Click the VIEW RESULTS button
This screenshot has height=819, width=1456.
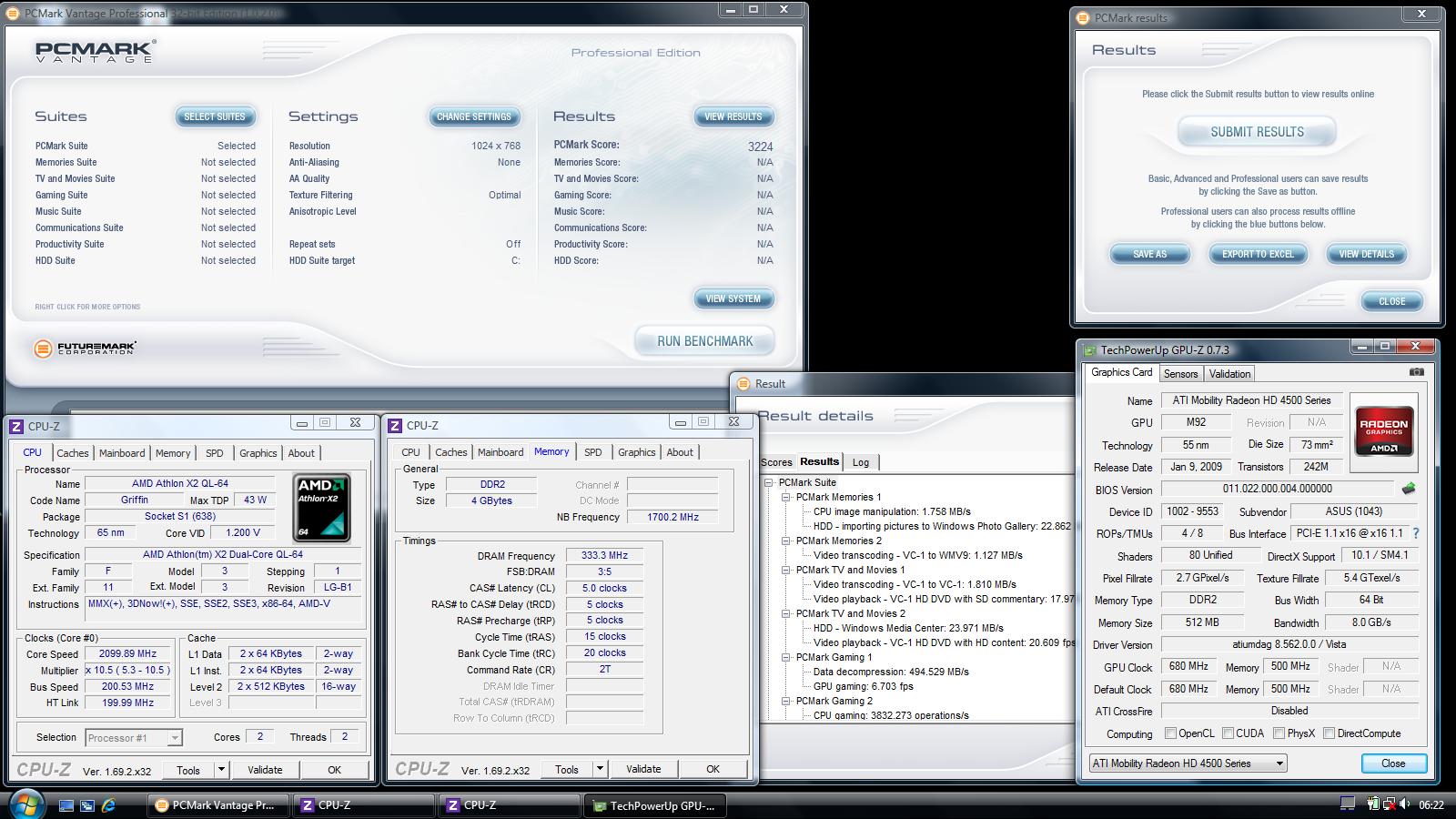pos(733,116)
